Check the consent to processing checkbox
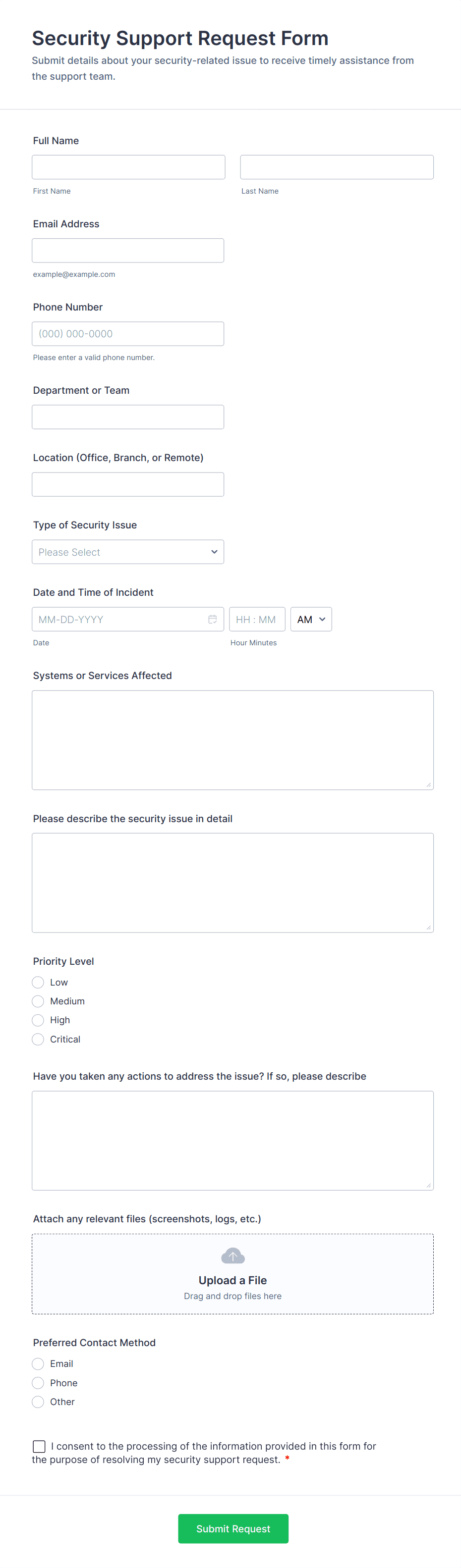The width and height of the screenshot is (461, 1568). (39, 1446)
